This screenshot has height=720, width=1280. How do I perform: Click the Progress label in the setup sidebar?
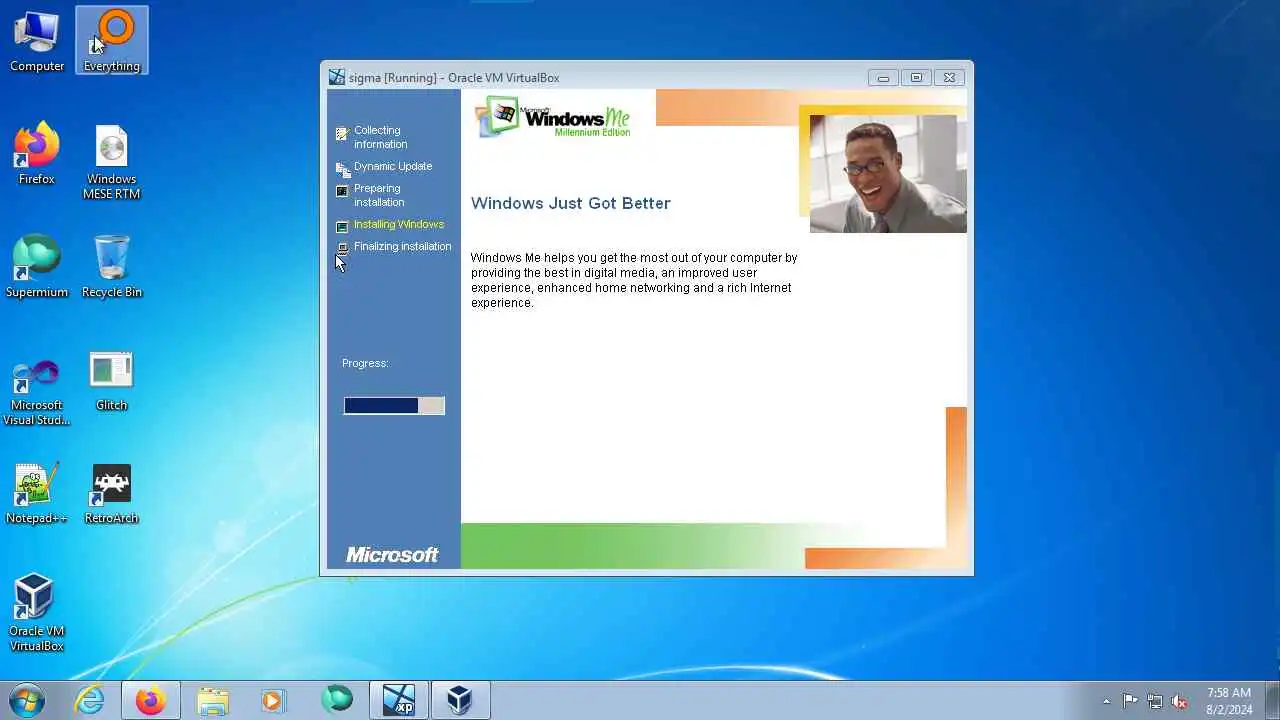[365, 363]
